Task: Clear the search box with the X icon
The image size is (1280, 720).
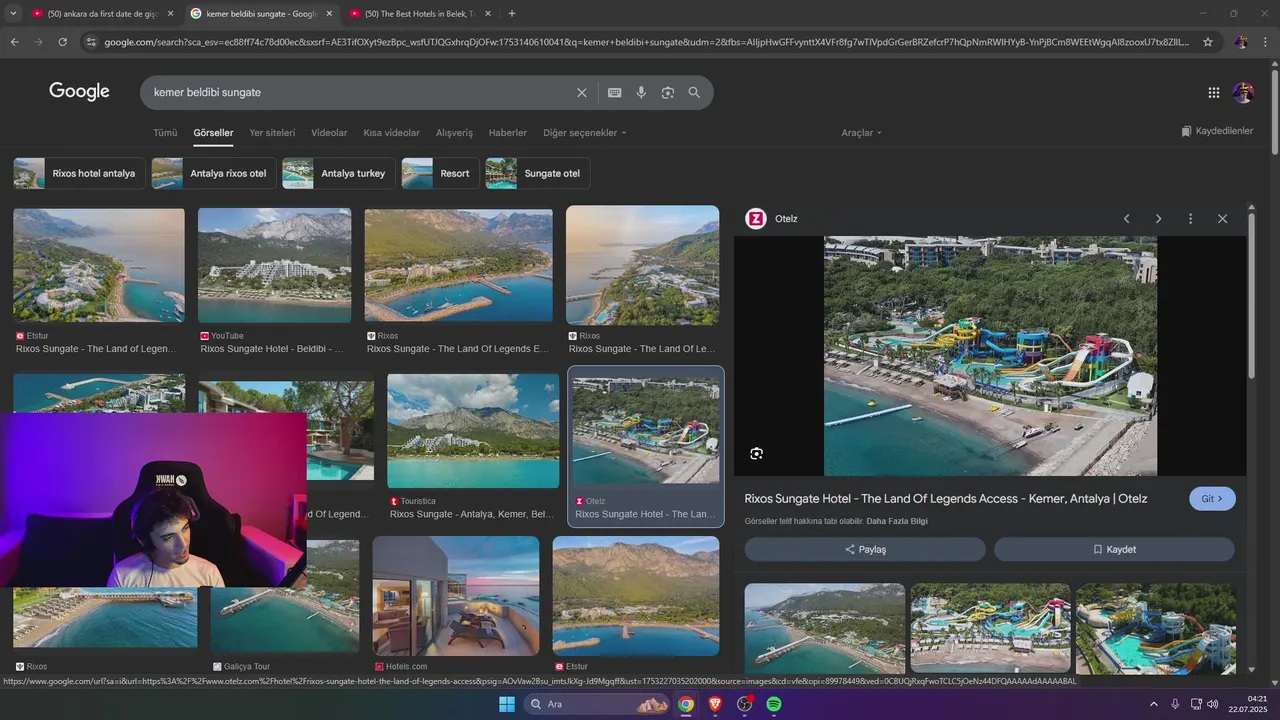Action: click(x=582, y=92)
